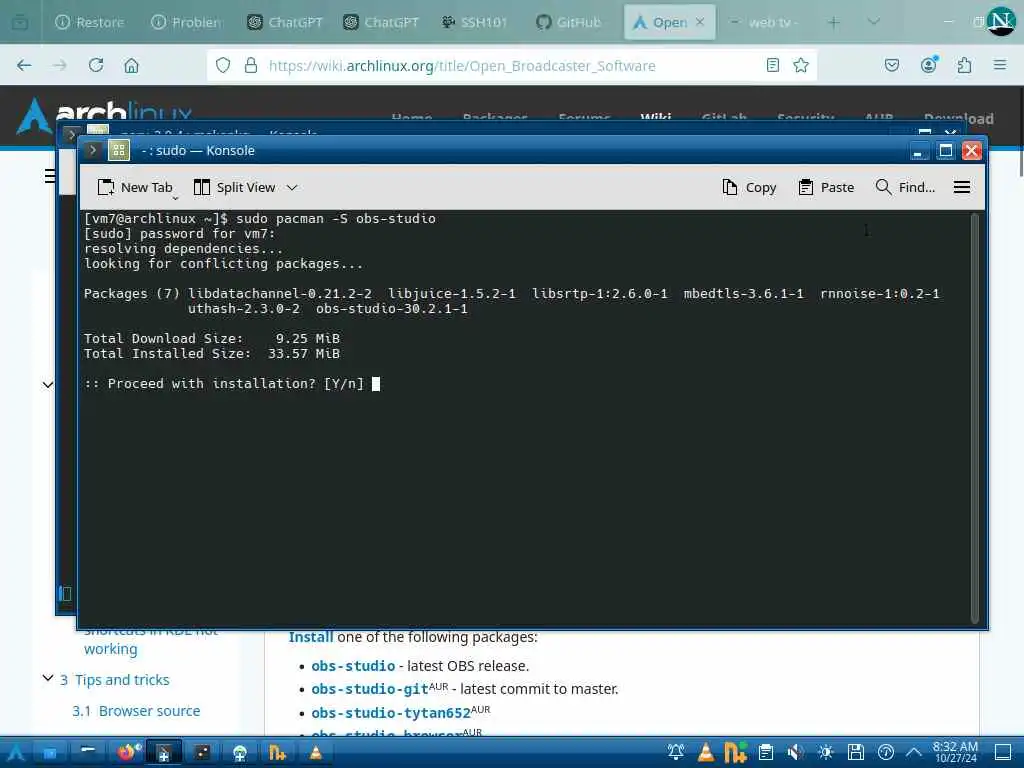This screenshot has height=768, width=1024.
Task: Toggle the sidebar chevron beside the Konsole window
Action: click(x=48, y=385)
